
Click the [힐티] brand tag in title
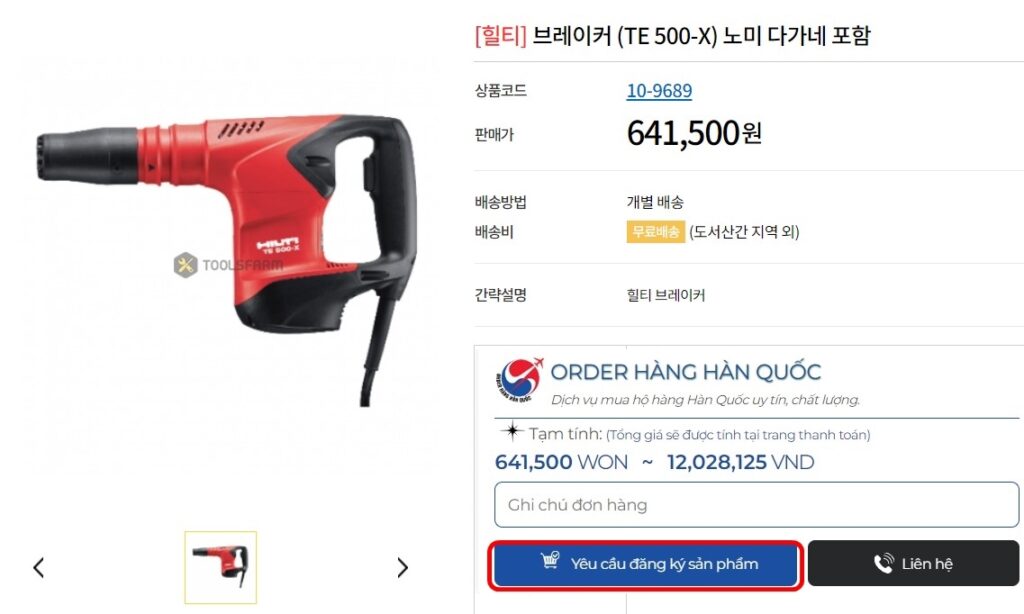500,36
